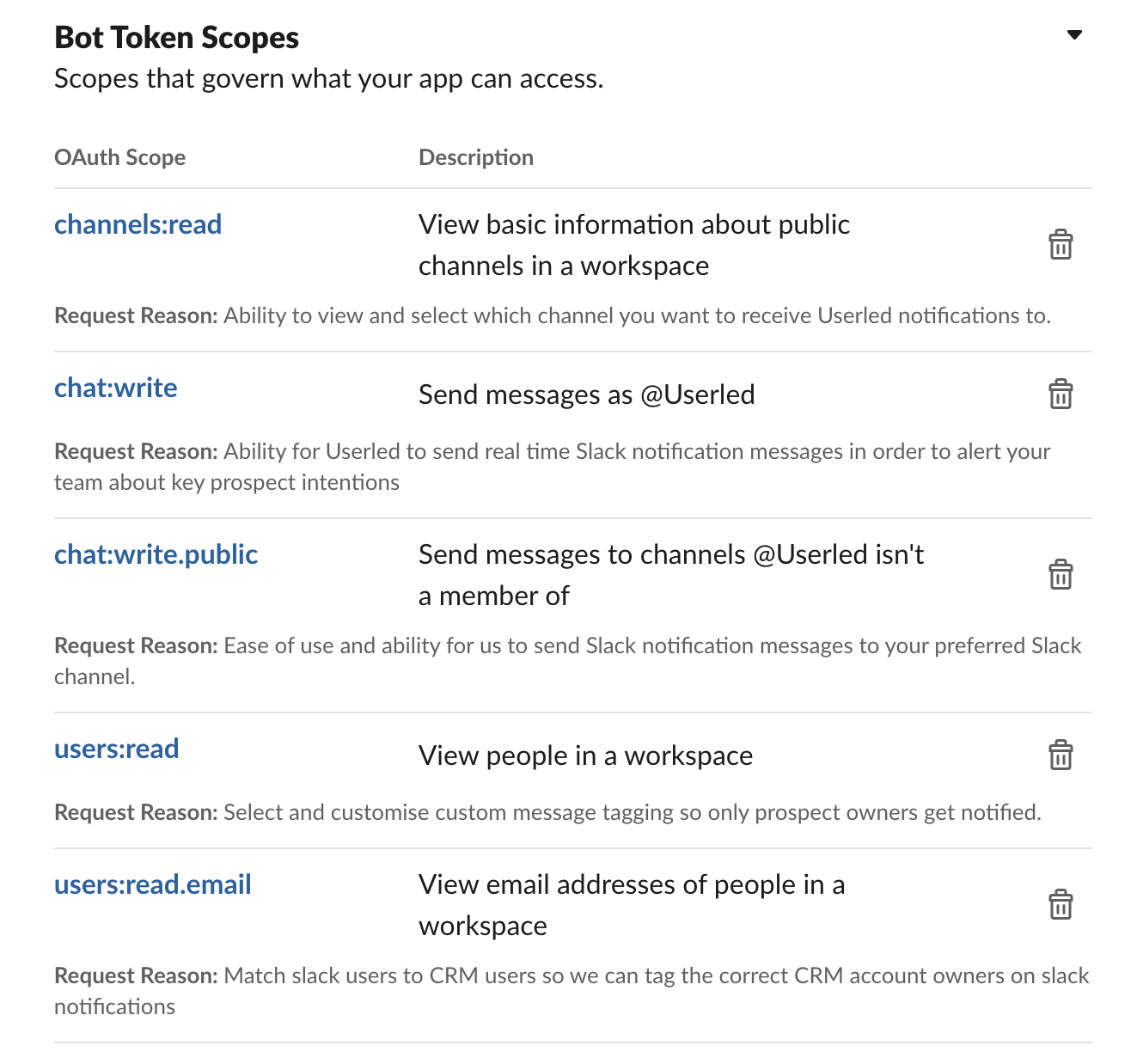Click the Description column header
Viewport: 1143px width, 1064px height.
pyautogui.click(x=475, y=157)
